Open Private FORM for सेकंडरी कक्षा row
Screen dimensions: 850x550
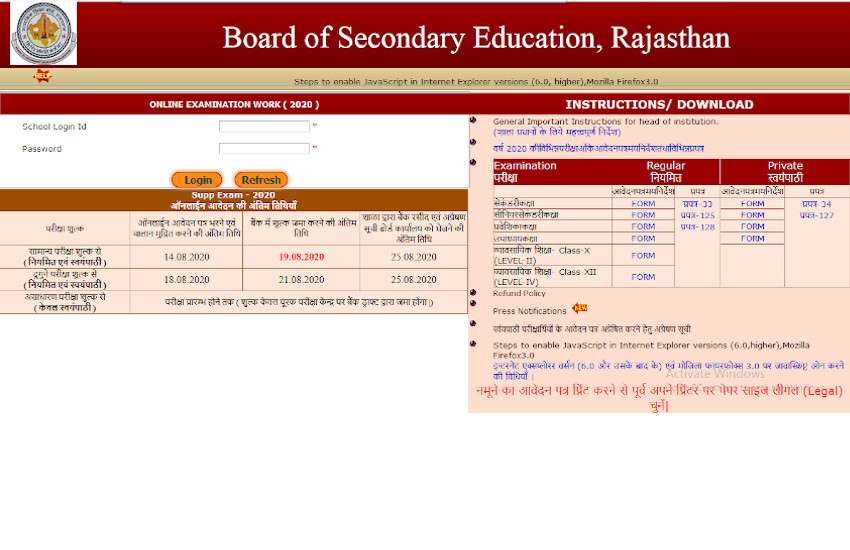click(x=752, y=204)
